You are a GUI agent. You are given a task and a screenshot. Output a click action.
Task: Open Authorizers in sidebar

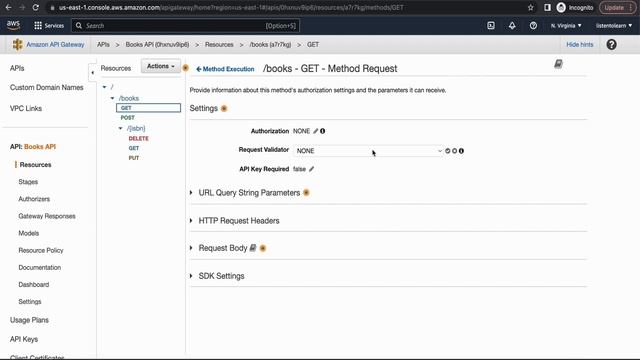coord(34,199)
